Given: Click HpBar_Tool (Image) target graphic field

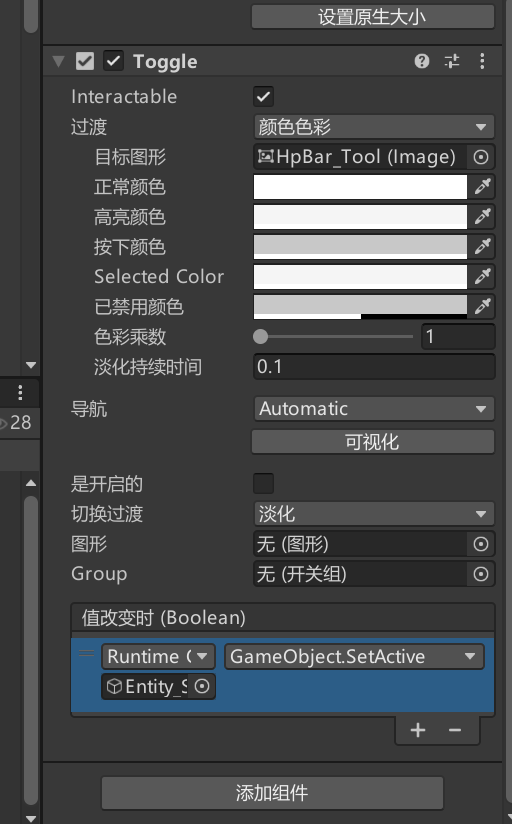Looking at the screenshot, I should point(361,157).
